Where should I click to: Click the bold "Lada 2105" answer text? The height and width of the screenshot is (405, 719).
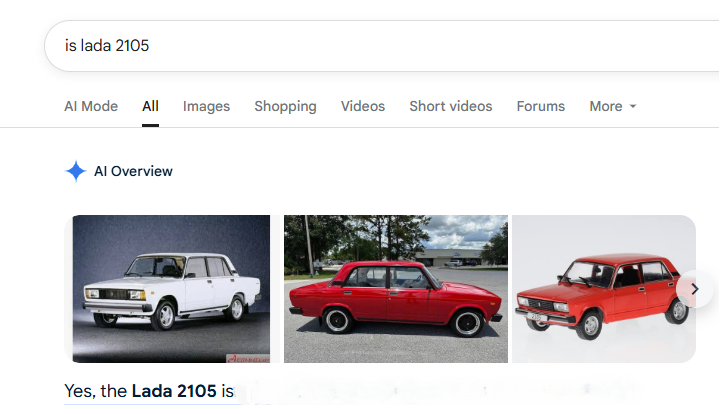[174, 391]
